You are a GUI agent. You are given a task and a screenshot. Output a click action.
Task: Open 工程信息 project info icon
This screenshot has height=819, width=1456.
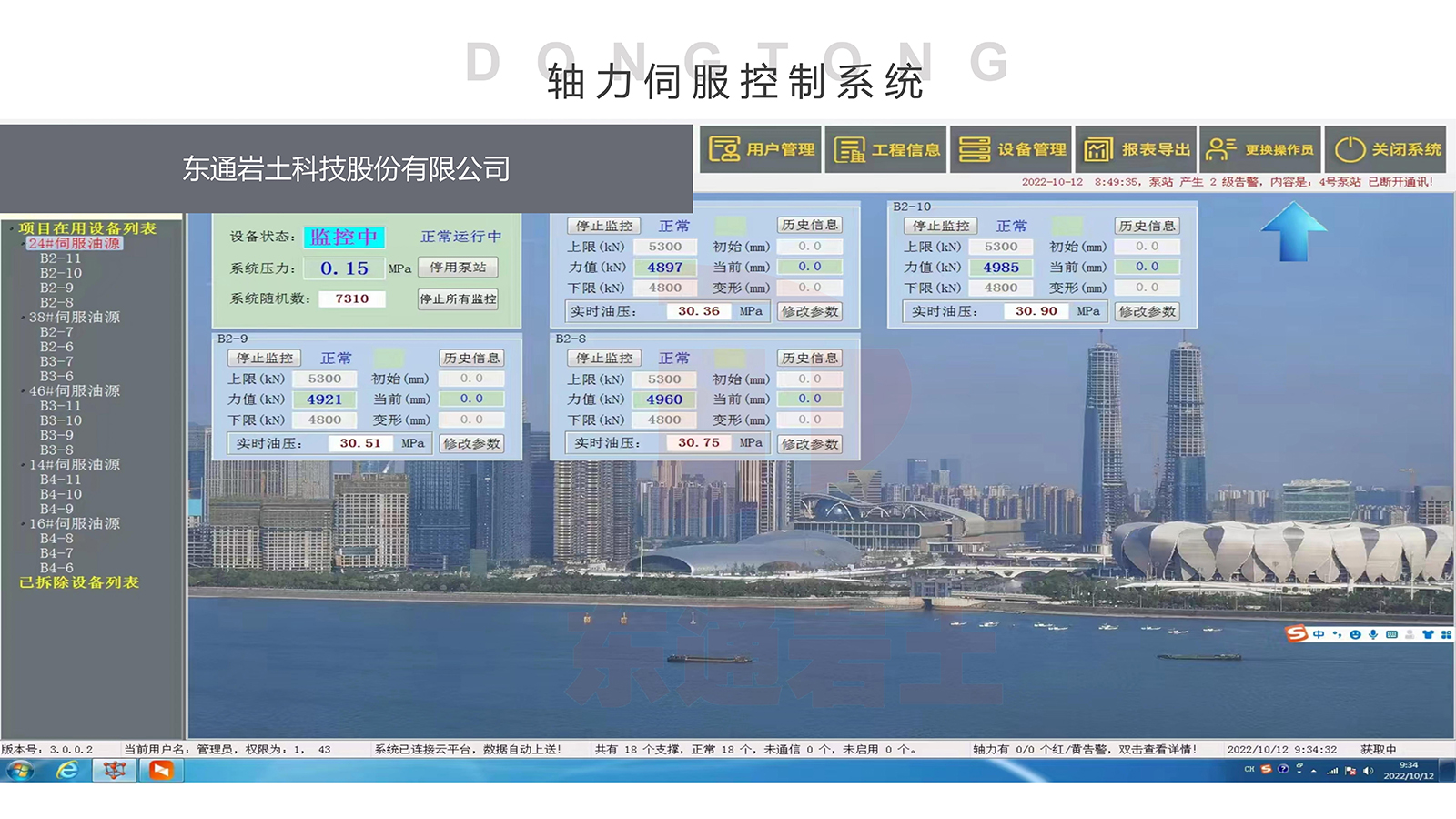850,149
